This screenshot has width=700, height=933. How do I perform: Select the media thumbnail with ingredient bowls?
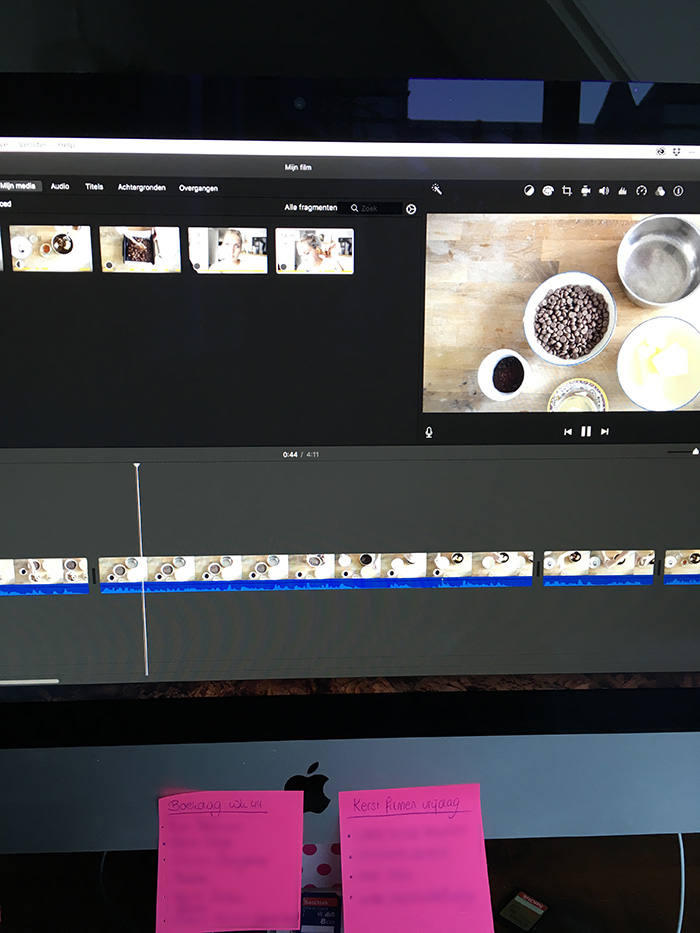[51, 248]
